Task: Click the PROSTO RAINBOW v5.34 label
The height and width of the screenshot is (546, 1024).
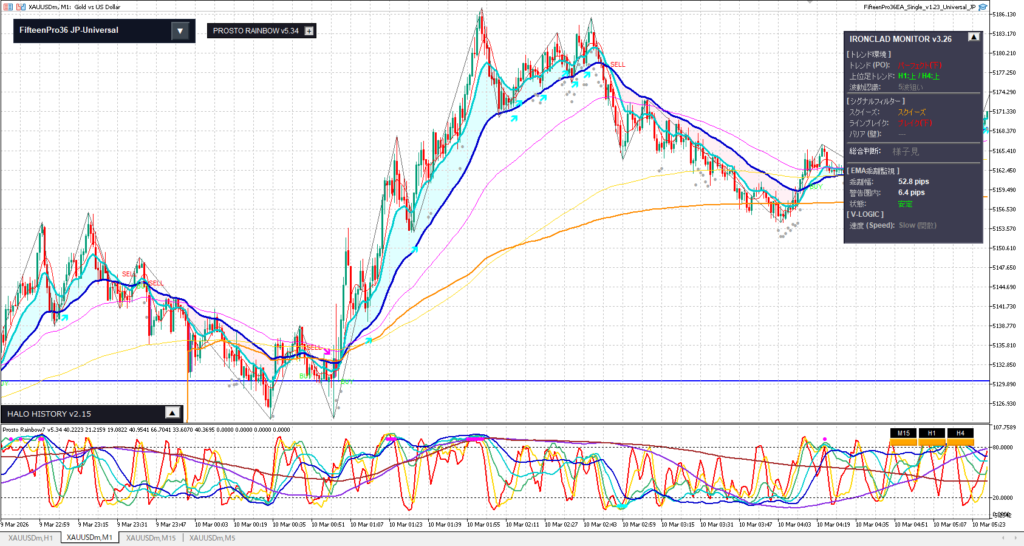Action: 256,31
